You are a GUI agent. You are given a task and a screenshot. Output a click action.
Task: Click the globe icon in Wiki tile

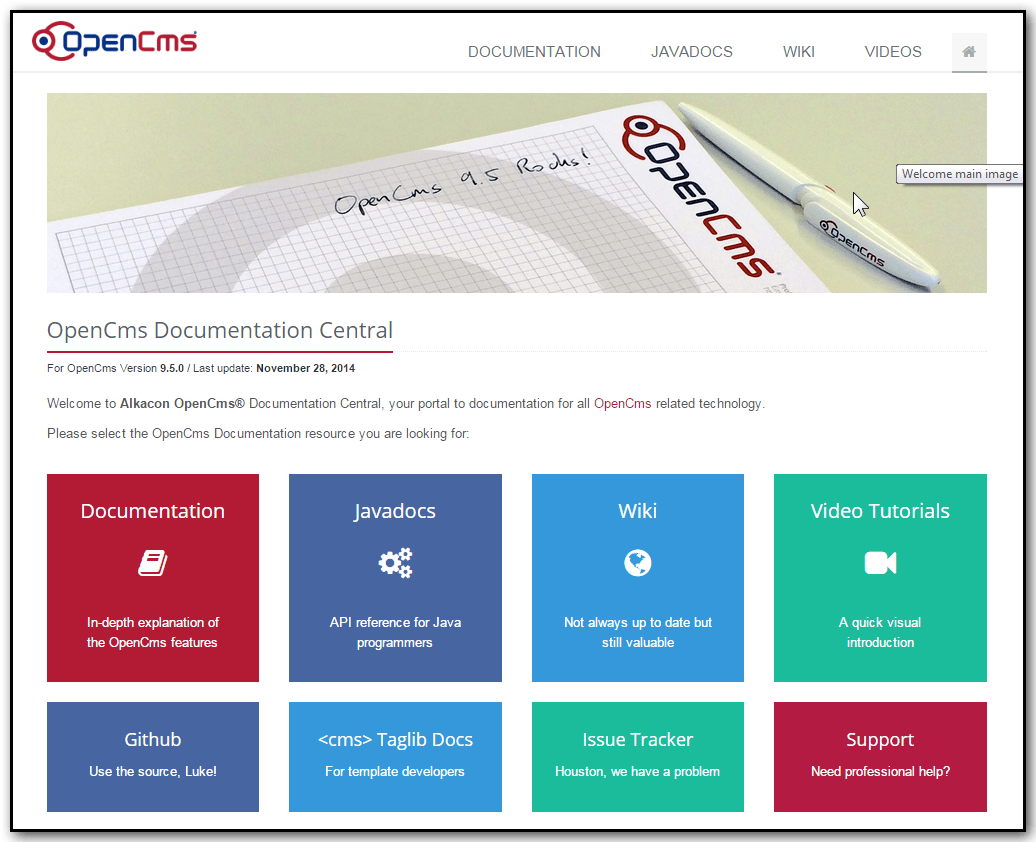(638, 563)
